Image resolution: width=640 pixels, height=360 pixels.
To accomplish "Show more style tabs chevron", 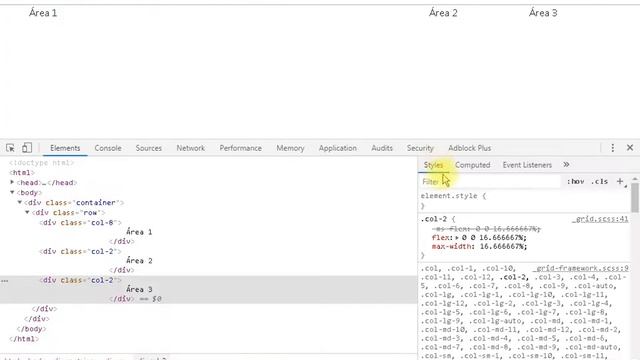I will (566, 164).
